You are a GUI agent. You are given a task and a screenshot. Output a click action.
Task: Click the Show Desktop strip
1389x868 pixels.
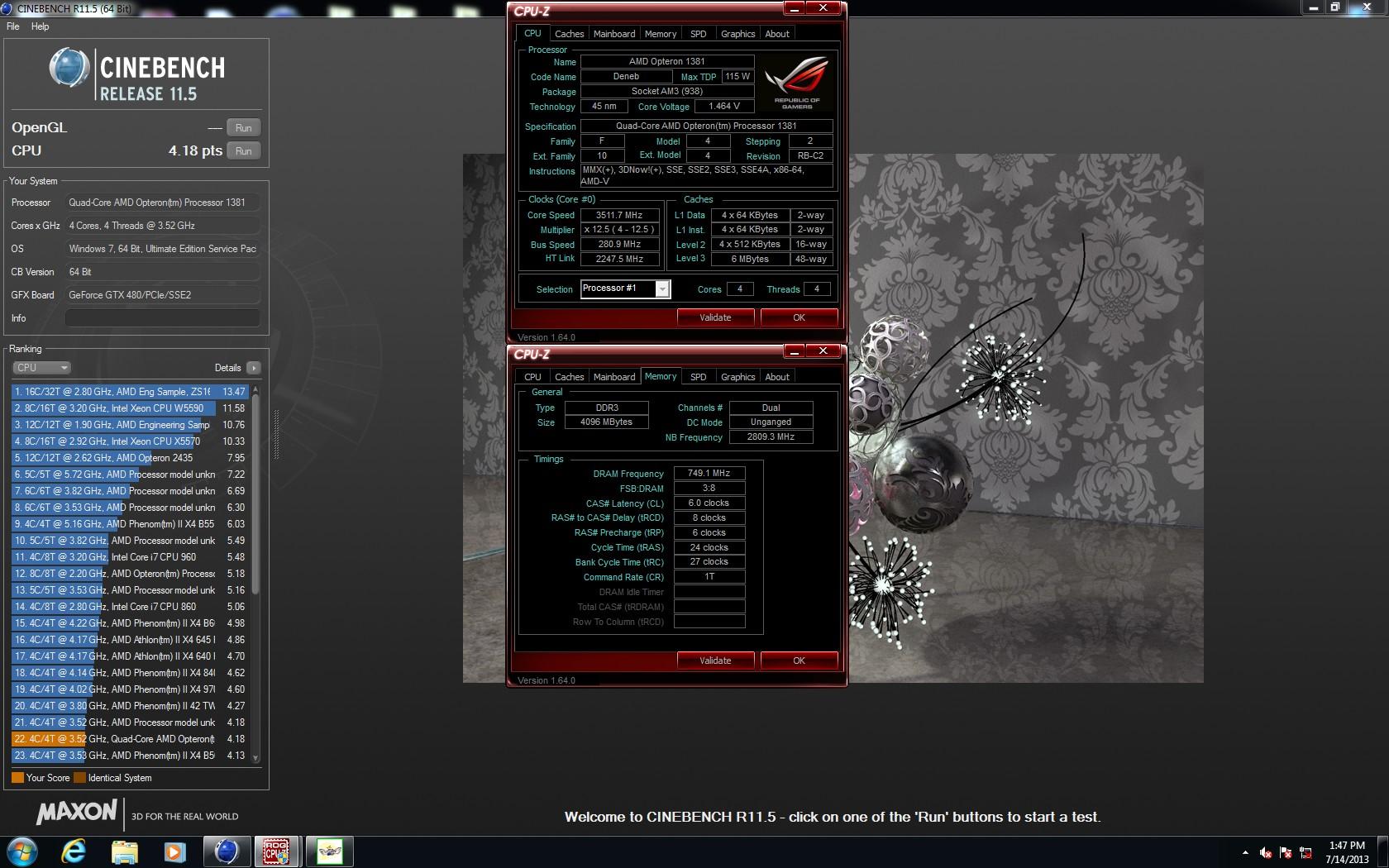[x=1382, y=852]
